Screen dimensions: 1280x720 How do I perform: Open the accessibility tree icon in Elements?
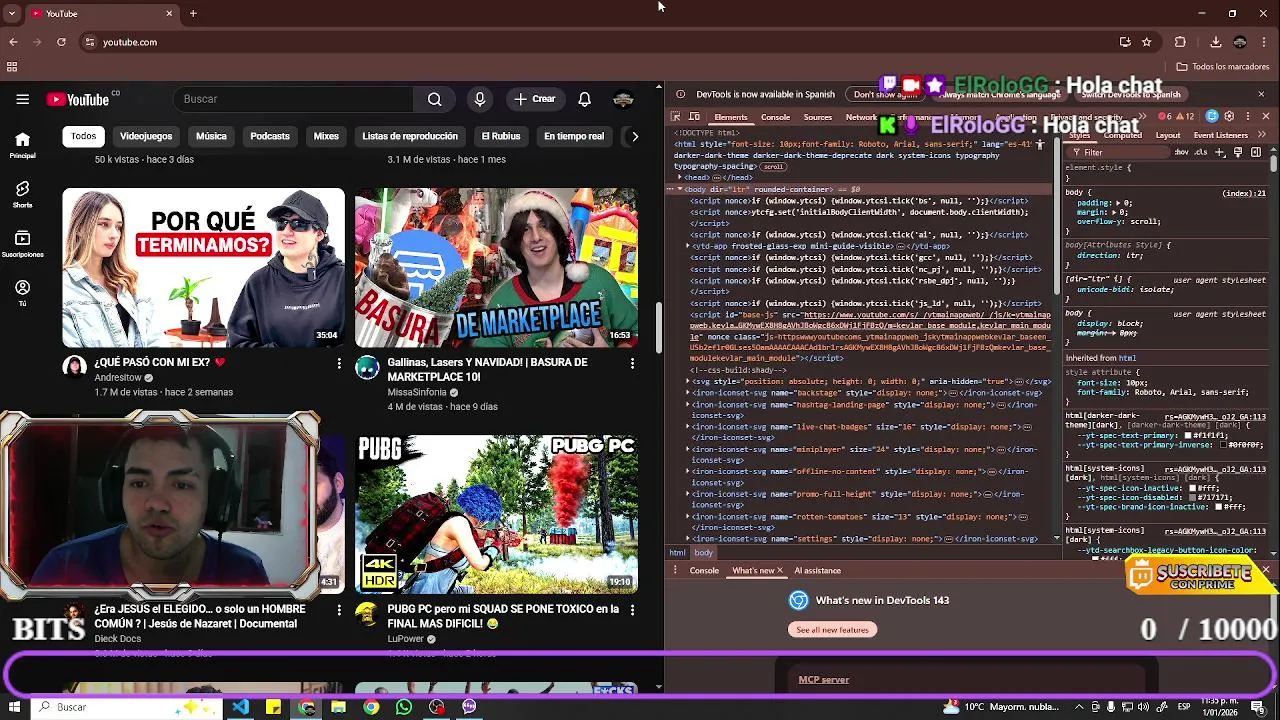click(1040, 145)
